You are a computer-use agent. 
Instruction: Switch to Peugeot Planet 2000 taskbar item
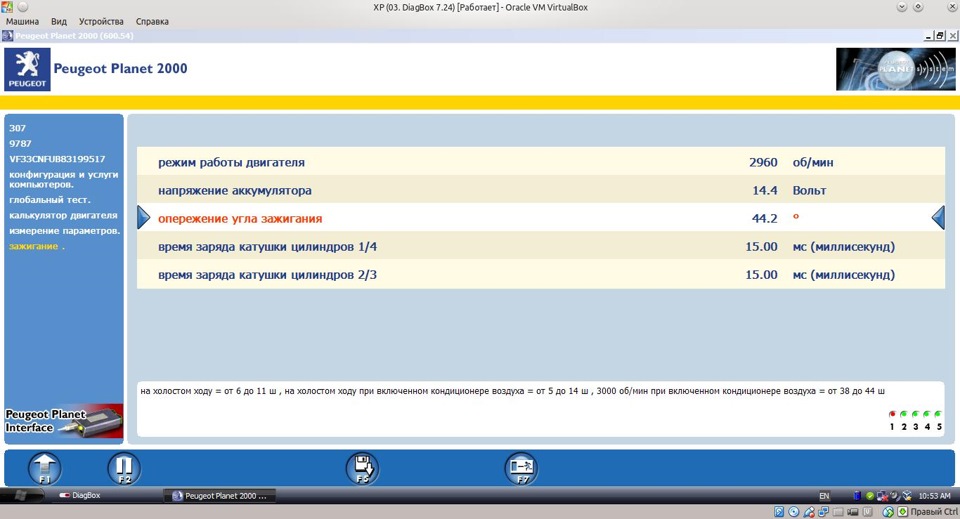pos(220,495)
